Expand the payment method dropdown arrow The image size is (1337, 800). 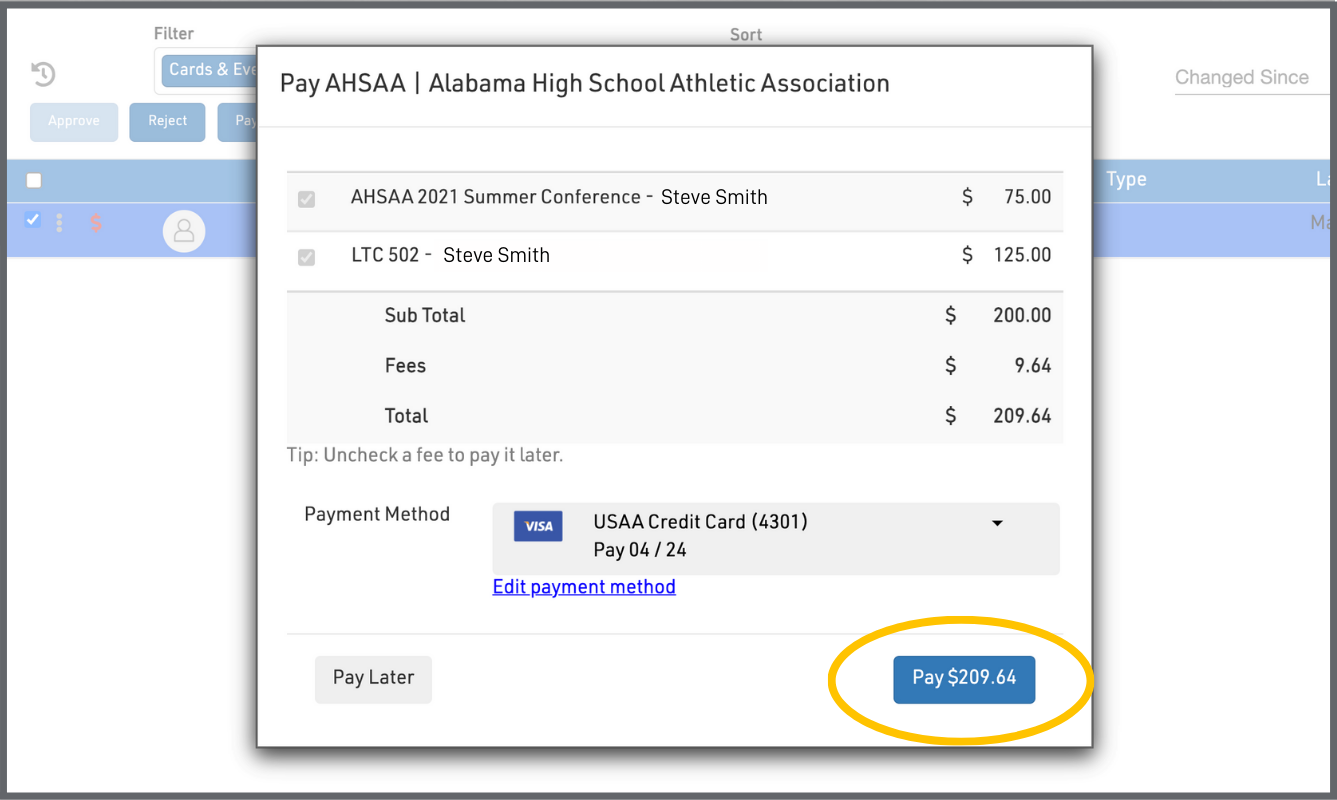click(x=997, y=523)
